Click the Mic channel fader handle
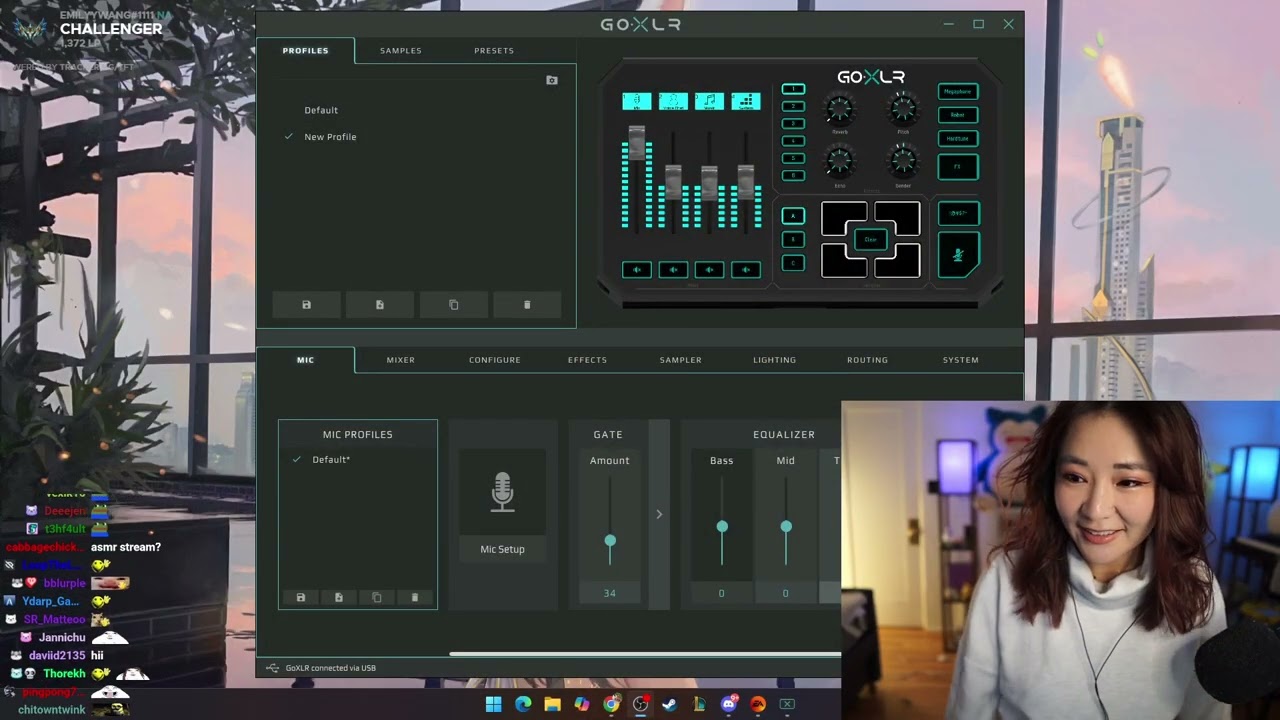The image size is (1280, 720). click(x=637, y=143)
